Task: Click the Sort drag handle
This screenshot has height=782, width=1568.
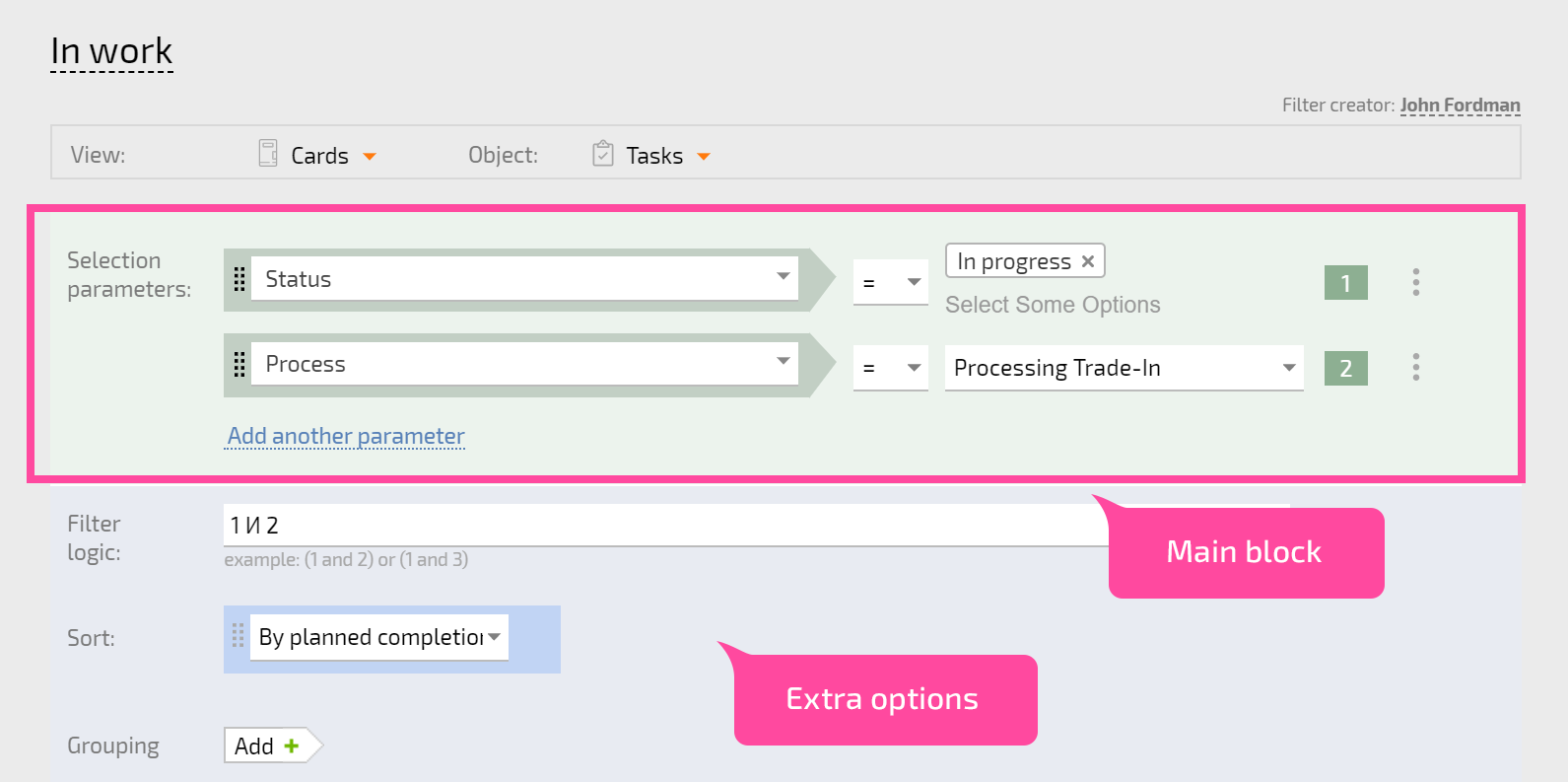Action: coord(238,636)
